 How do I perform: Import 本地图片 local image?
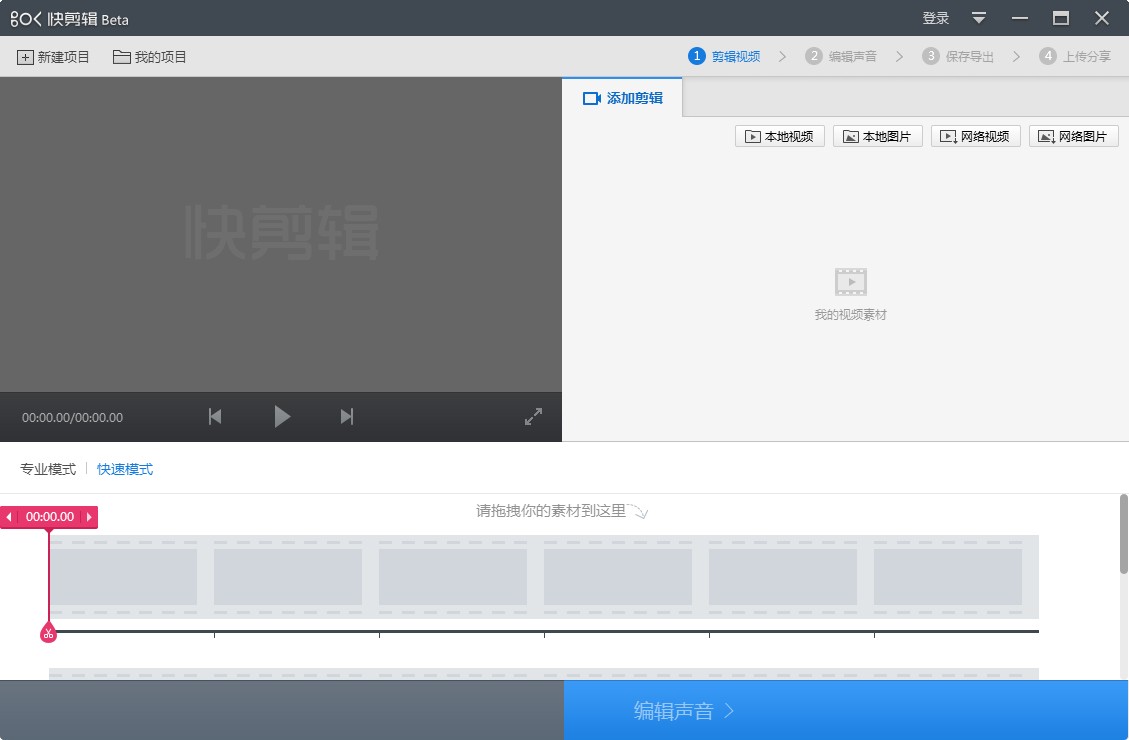pyautogui.click(x=878, y=136)
